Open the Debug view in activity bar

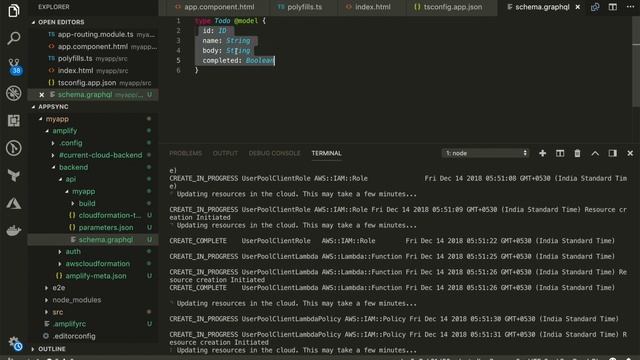(x=13, y=93)
